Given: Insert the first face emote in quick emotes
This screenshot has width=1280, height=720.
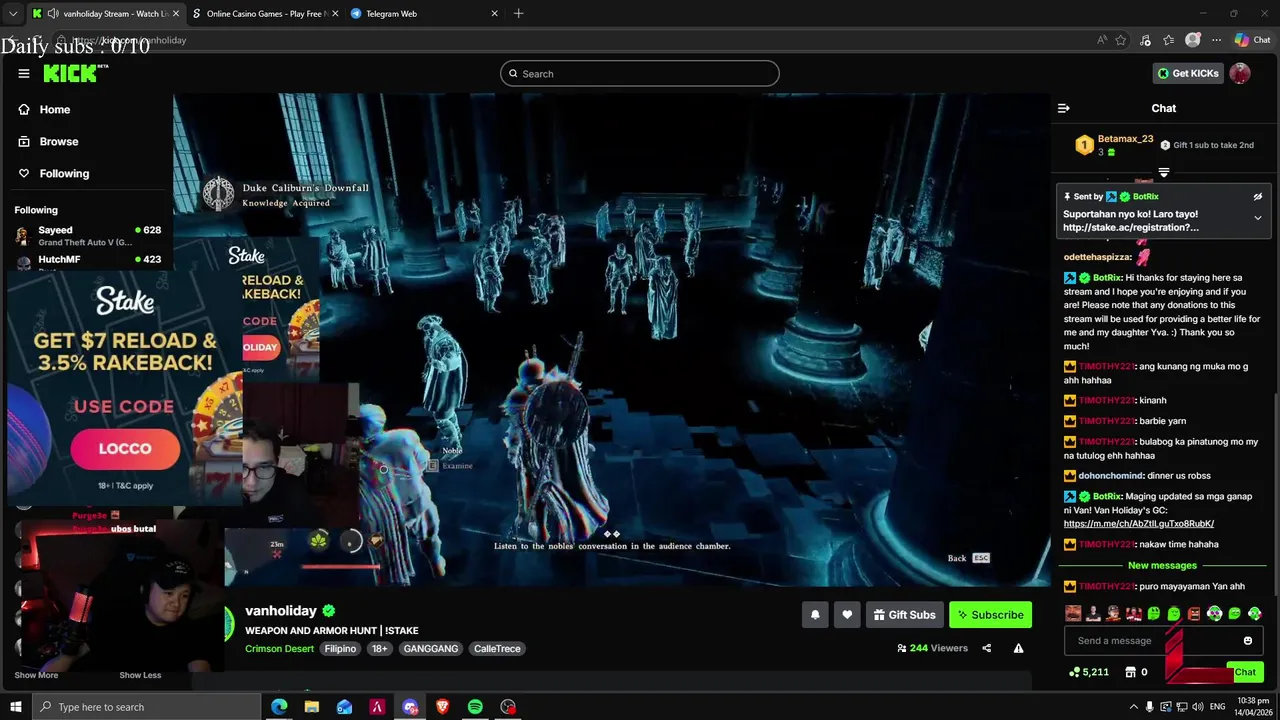Looking at the screenshot, I should (x=1073, y=613).
